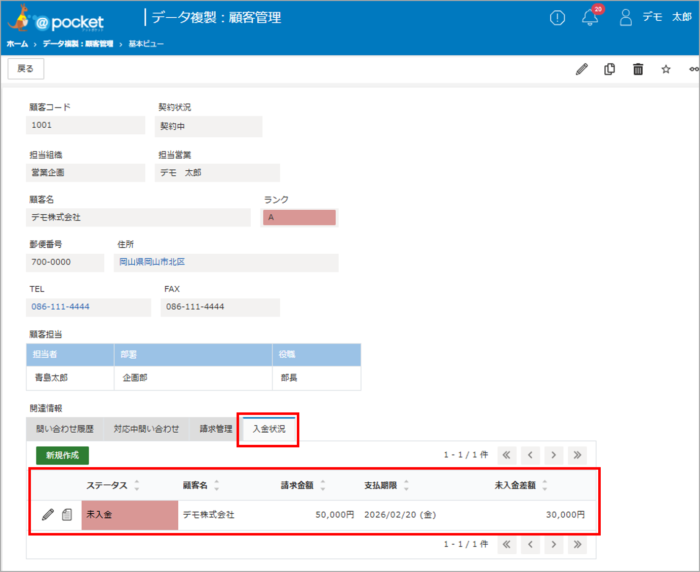The width and height of the screenshot is (700, 572).
Task: Click TEL link 086-111-4444
Action: tap(60, 307)
